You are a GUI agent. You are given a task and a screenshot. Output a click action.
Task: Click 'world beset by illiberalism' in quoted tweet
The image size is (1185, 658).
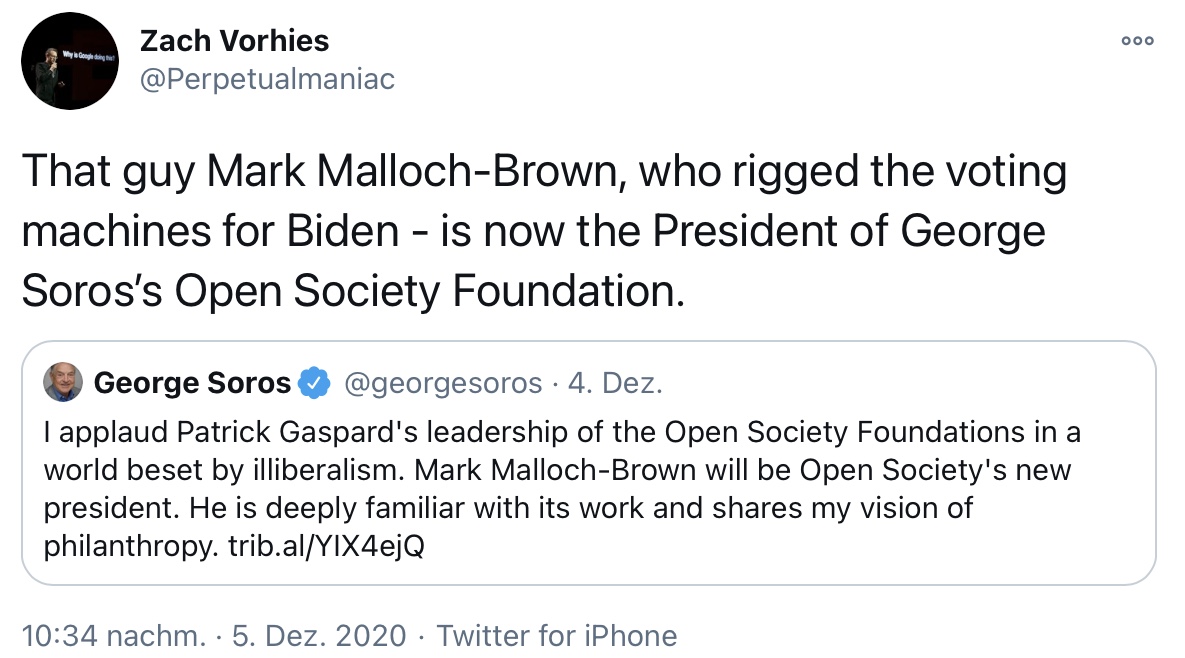(x=224, y=470)
